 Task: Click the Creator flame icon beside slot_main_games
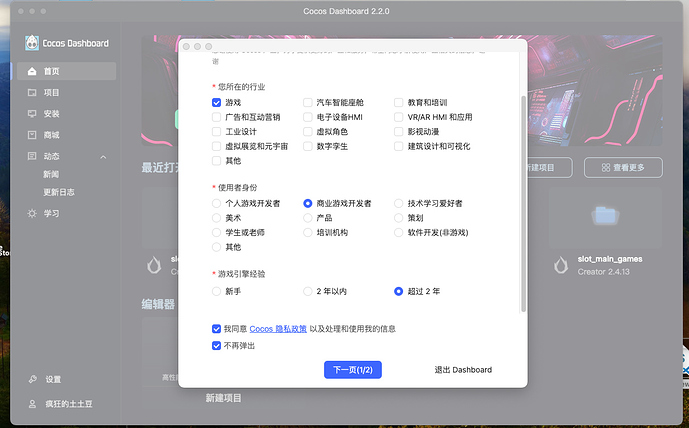(x=561, y=265)
